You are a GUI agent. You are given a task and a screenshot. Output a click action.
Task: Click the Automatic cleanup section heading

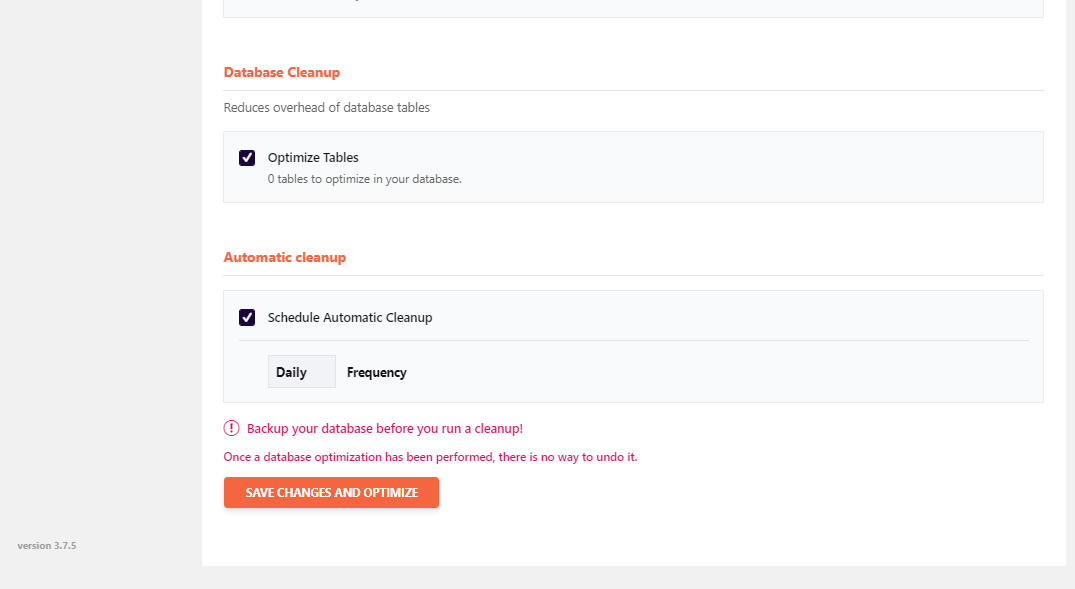285,258
